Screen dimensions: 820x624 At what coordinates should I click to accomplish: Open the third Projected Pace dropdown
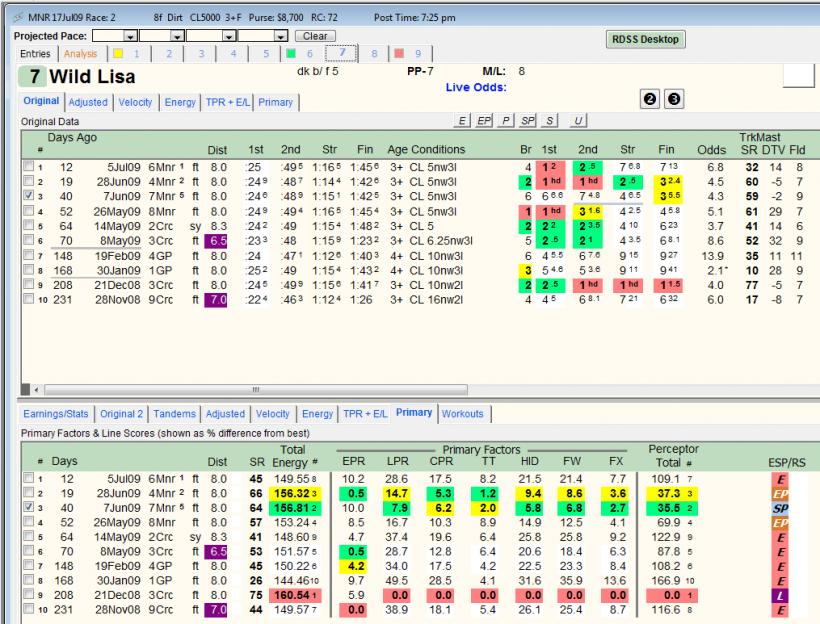229,36
